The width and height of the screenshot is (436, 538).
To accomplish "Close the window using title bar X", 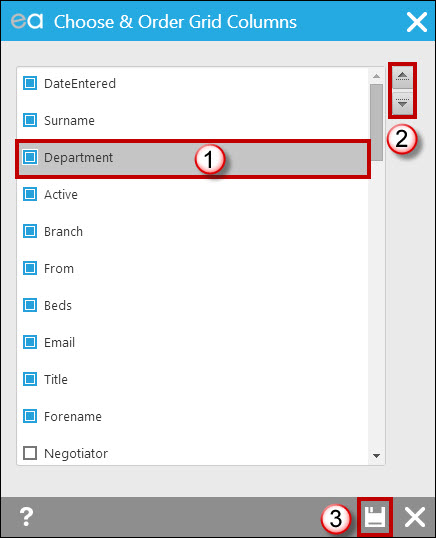I will (417, 22).
